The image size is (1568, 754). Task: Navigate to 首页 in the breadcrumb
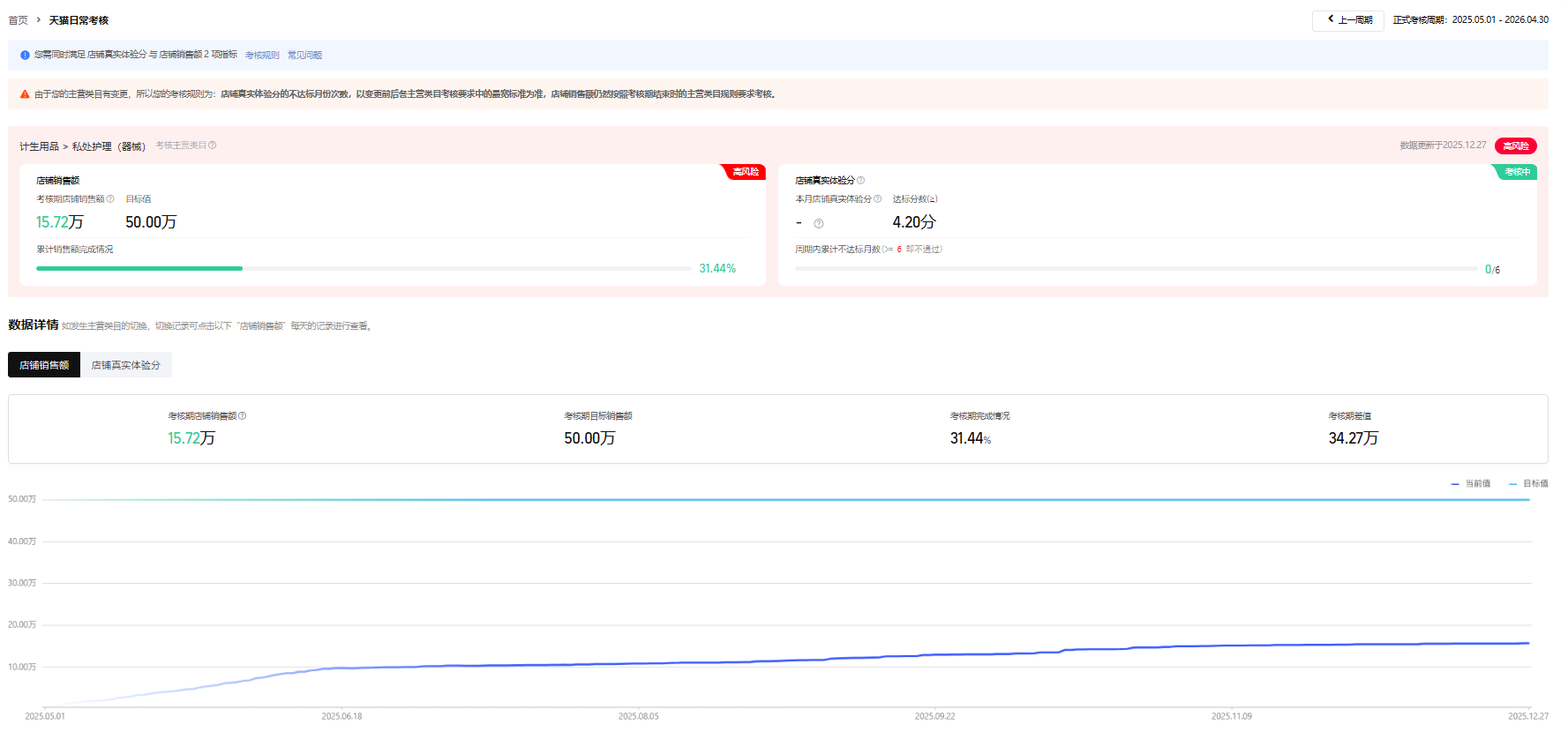pos(18,20)
